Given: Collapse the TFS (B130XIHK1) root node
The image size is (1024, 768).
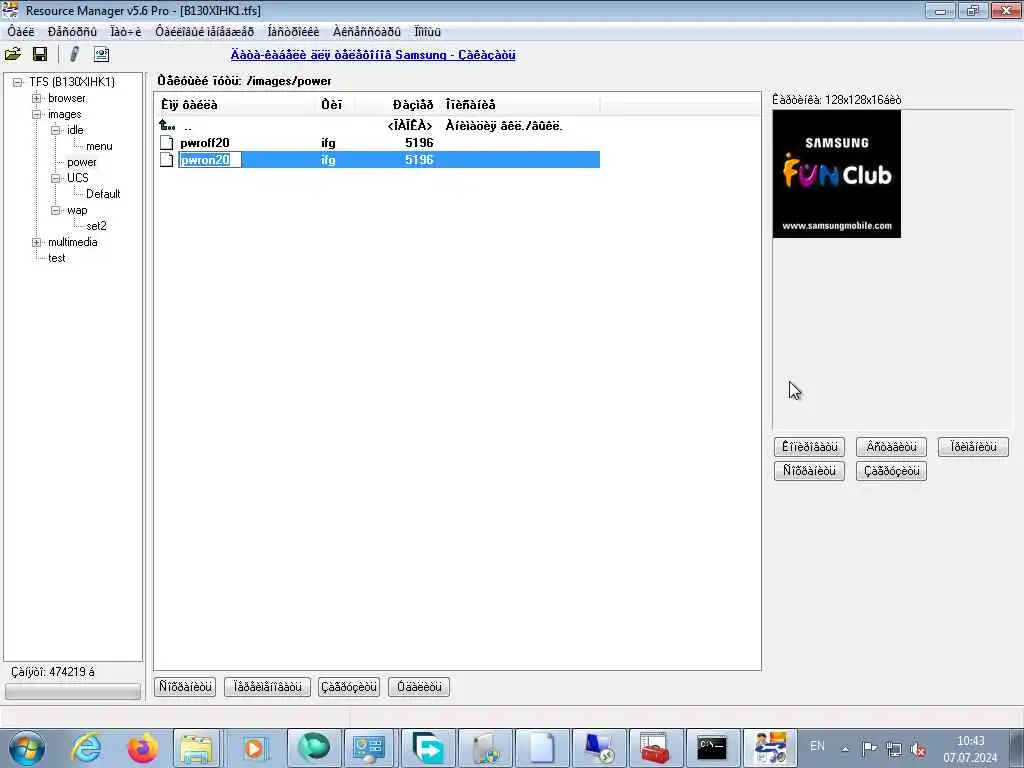Looking at the screenshot, I should click(18, 82).
